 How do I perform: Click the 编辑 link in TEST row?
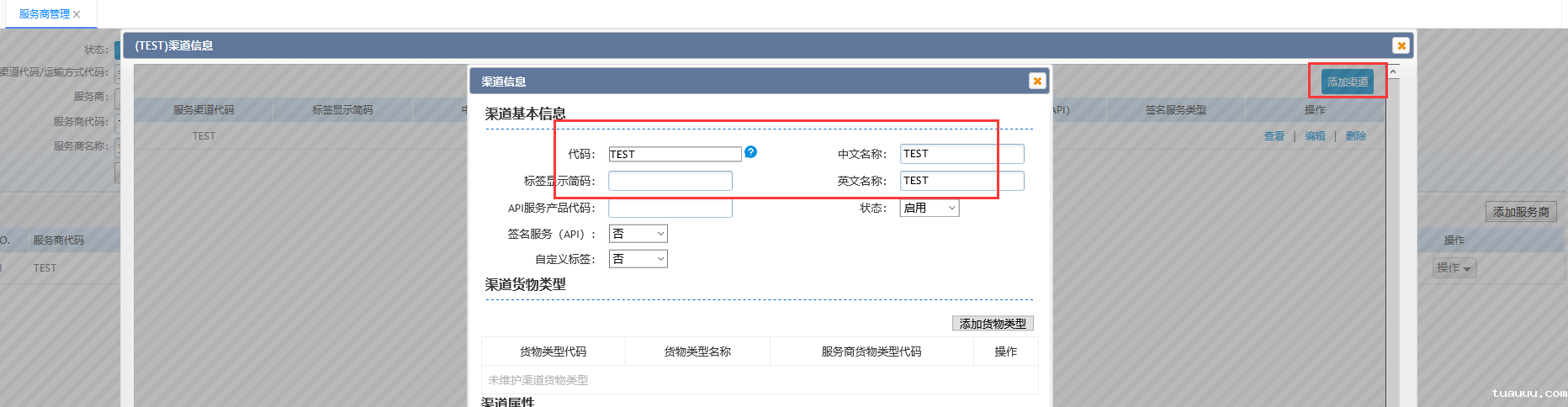1315,136
